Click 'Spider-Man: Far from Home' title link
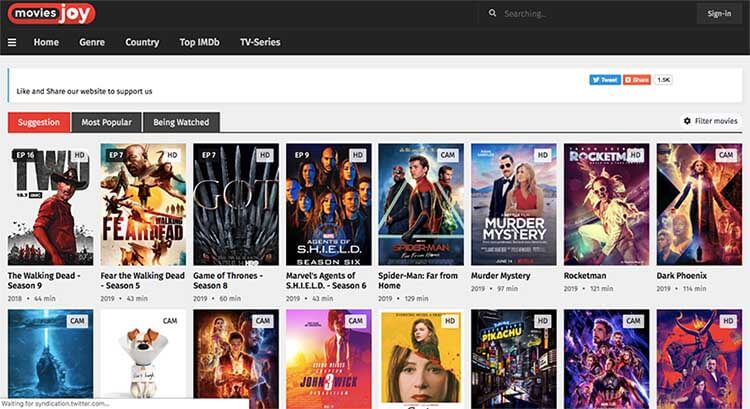 coord(418,280)
